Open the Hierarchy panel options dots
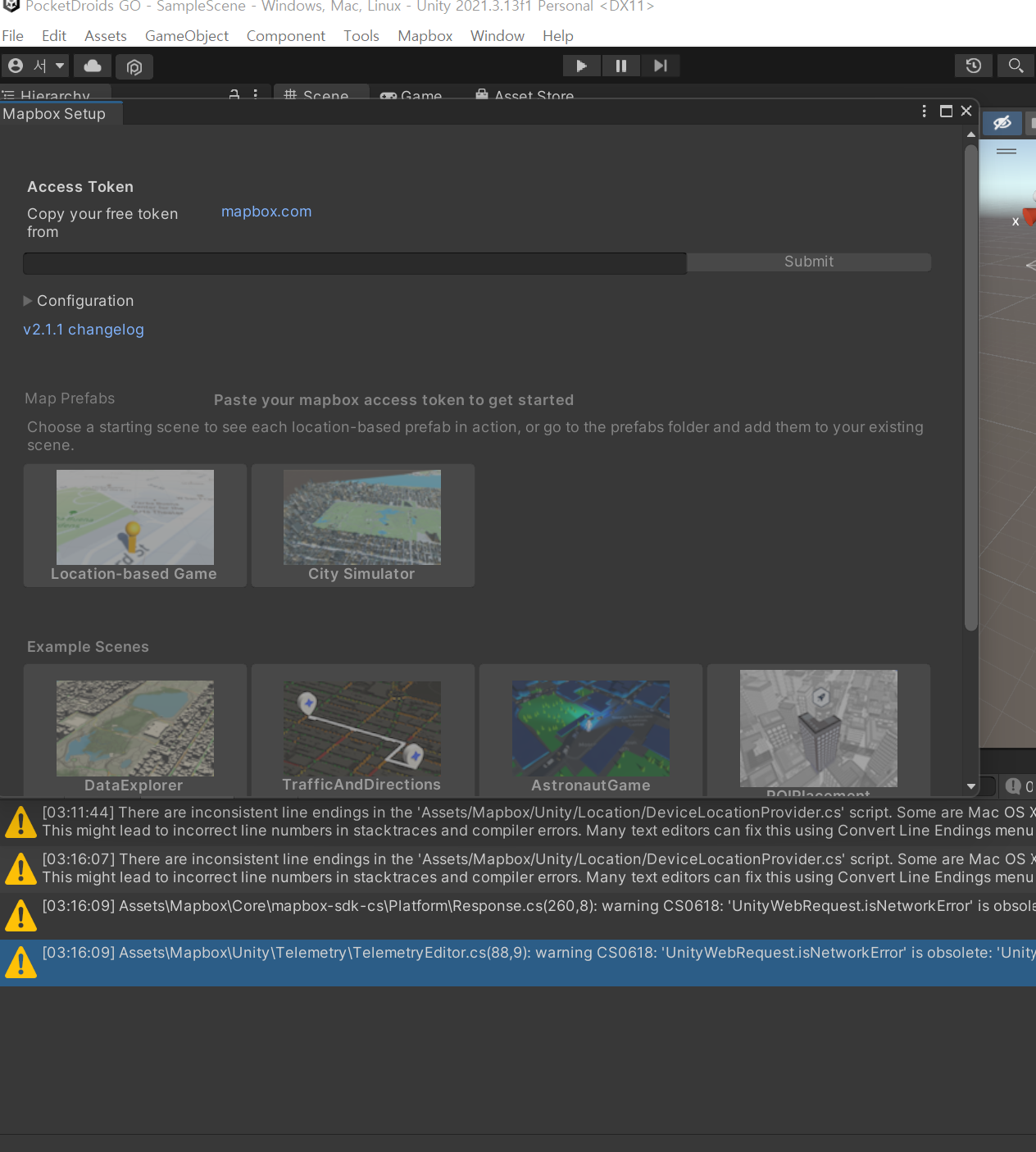Viewport: 1036px width, 1152px height. [x=256, y=95]
